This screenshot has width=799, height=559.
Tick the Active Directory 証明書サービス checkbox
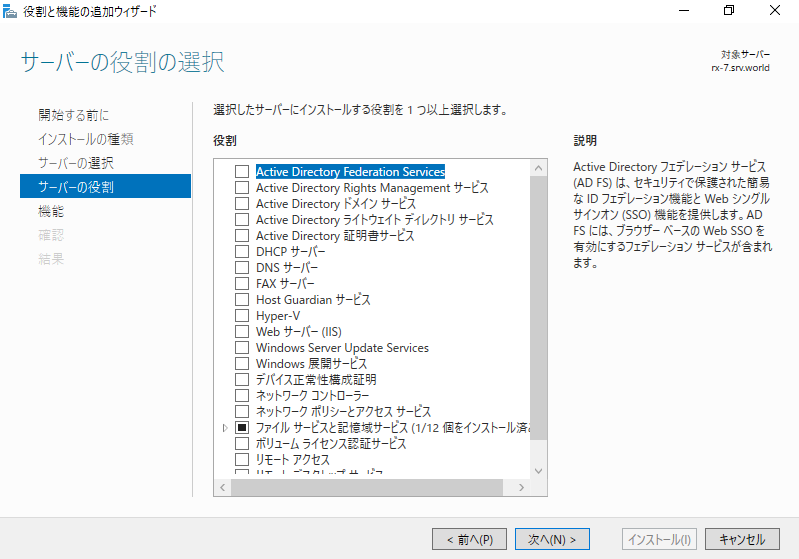(x=242, y=236)
